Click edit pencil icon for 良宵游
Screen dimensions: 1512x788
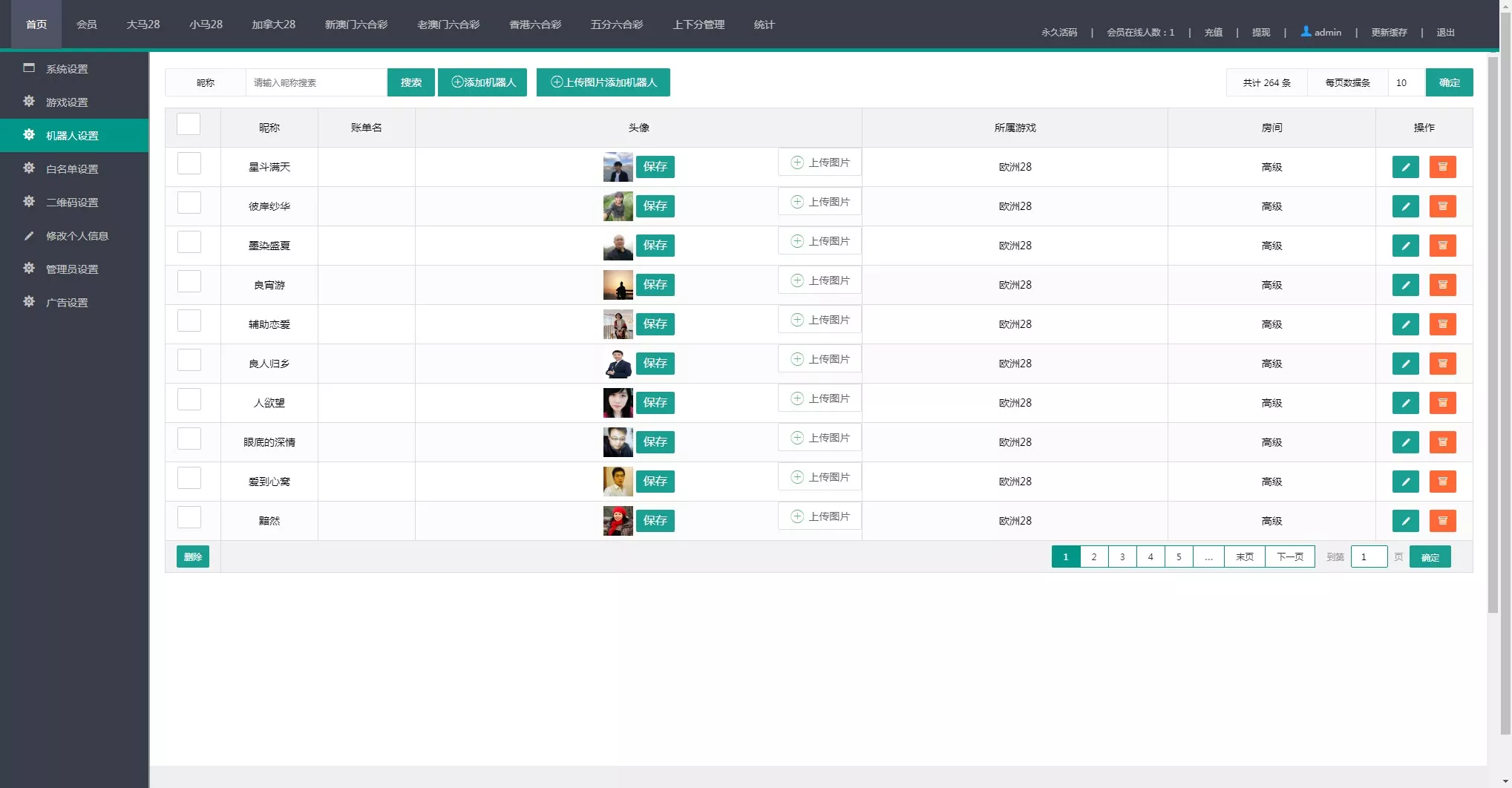1404,285
